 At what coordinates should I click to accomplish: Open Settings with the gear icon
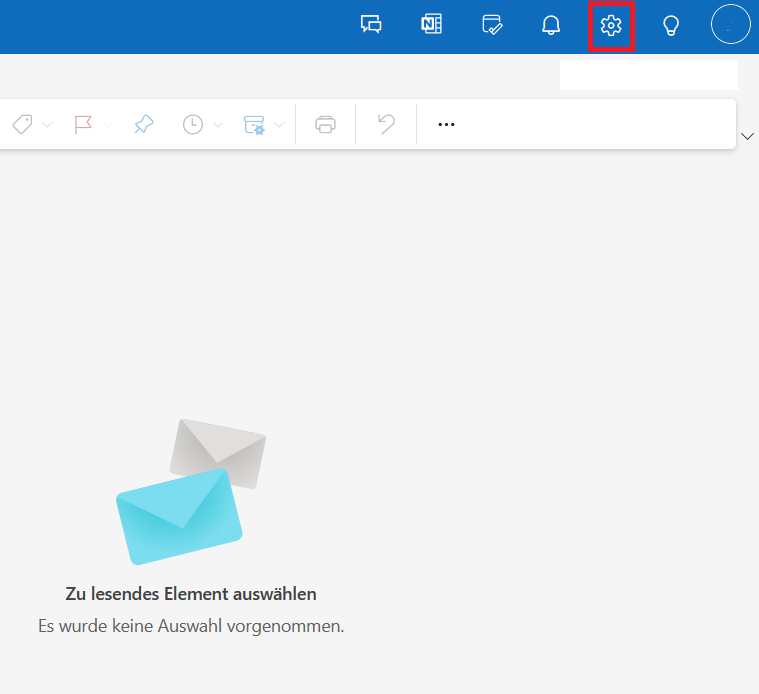(611, 26)
